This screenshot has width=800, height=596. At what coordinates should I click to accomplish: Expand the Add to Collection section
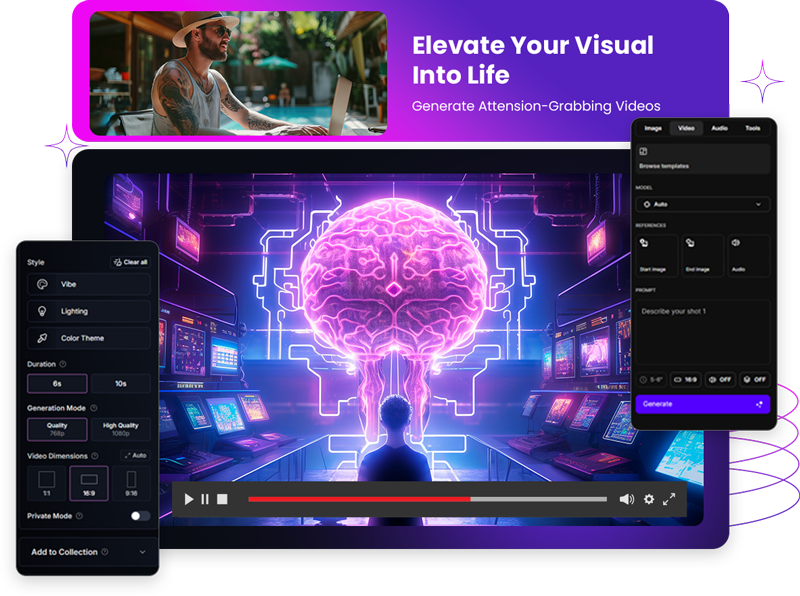[x=88, y=552]
